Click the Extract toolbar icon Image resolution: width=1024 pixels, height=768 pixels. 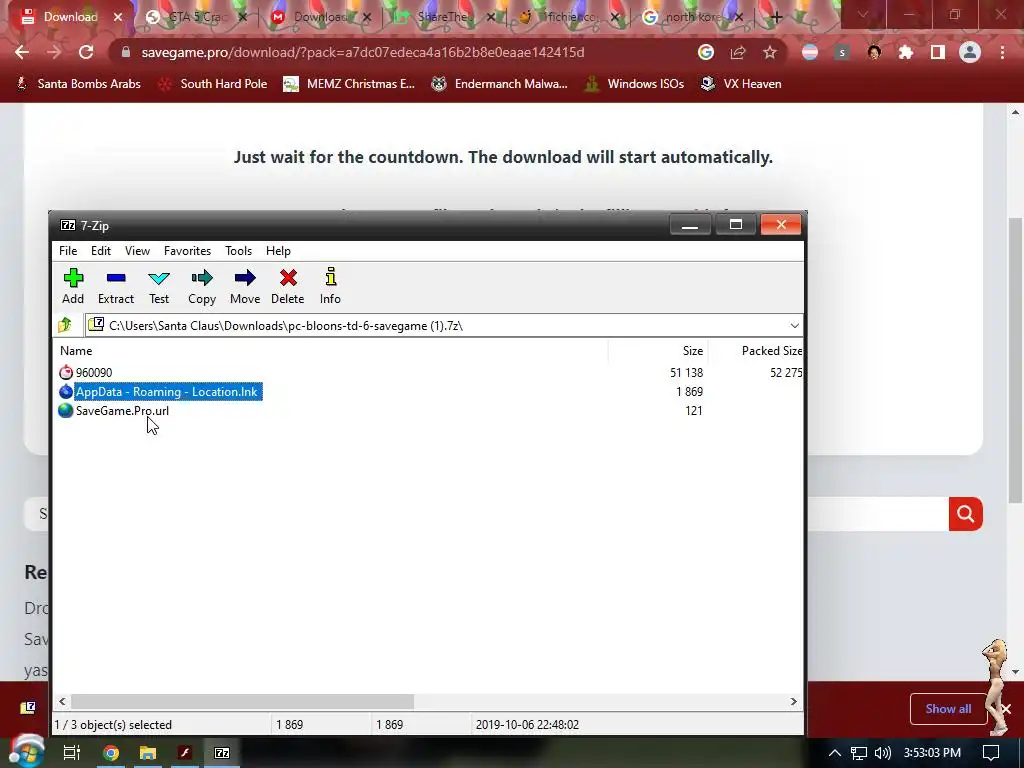(x=116, y=286)
